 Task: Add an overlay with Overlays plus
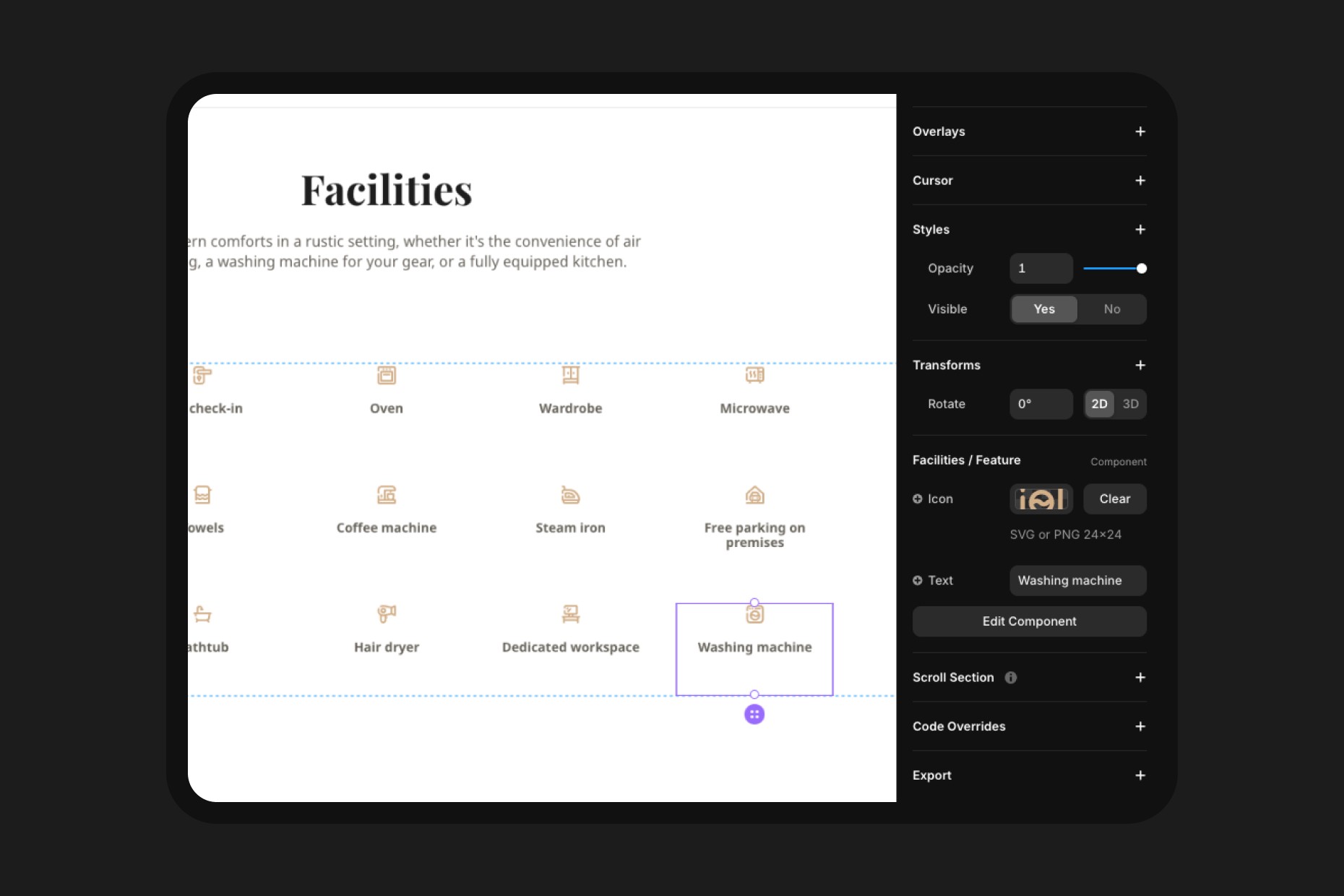(x=1140, y=132)
